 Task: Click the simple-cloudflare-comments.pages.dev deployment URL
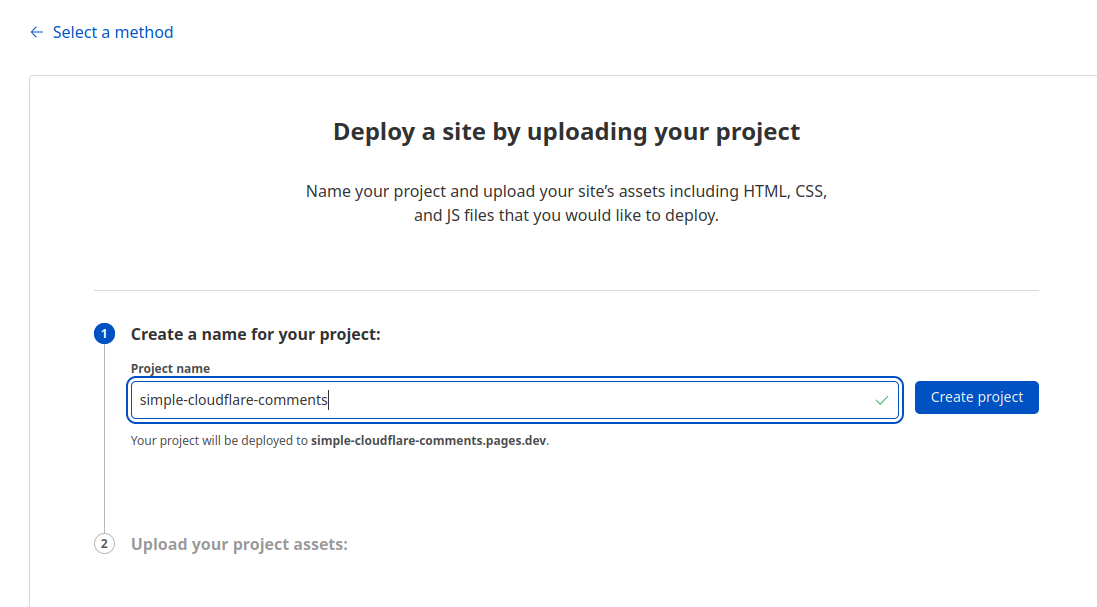(x=428, y=440)
